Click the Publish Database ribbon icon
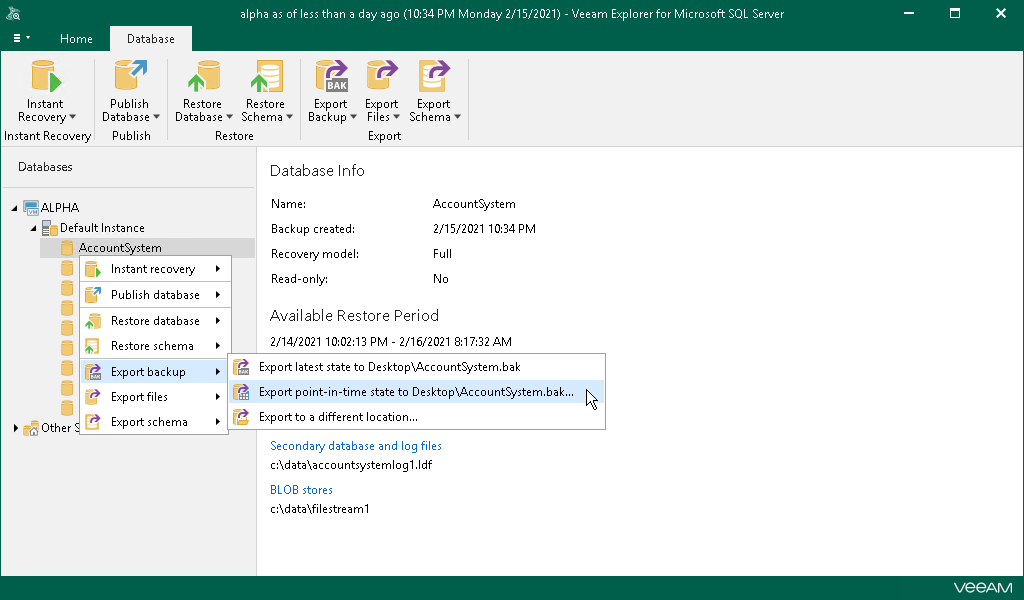 coord(131,76)
